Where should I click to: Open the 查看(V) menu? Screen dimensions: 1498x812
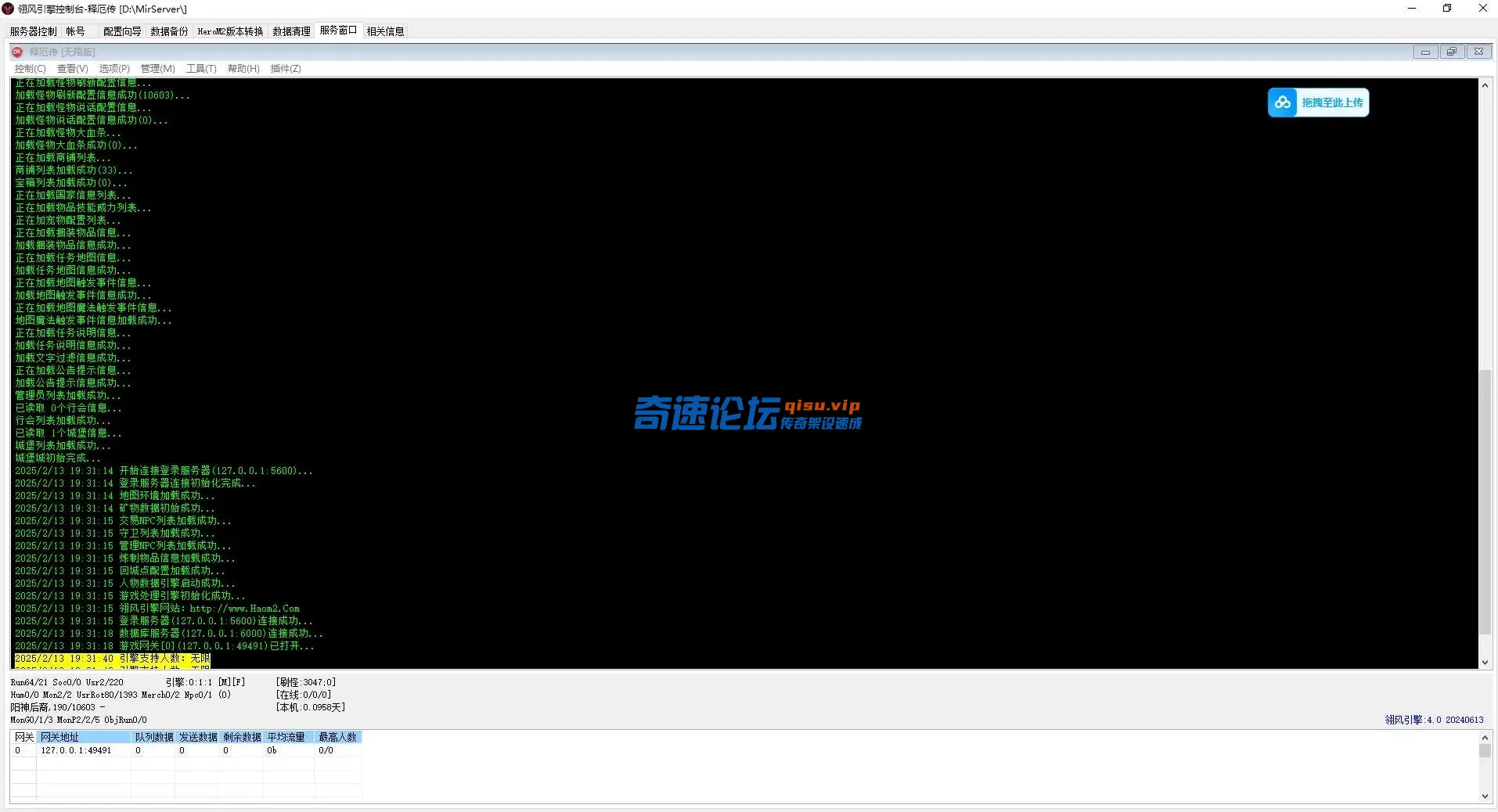(x=72, y=69)
